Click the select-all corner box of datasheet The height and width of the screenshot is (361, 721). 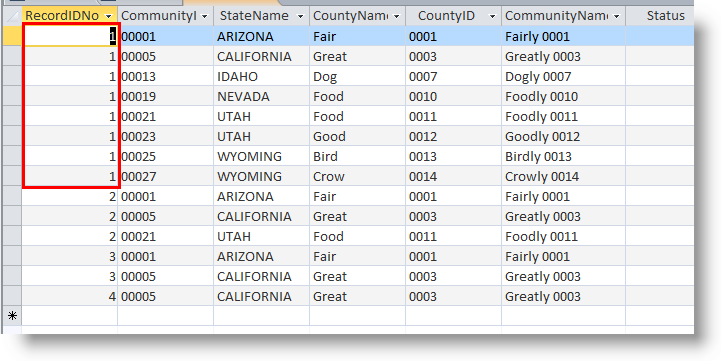[12, 16]
